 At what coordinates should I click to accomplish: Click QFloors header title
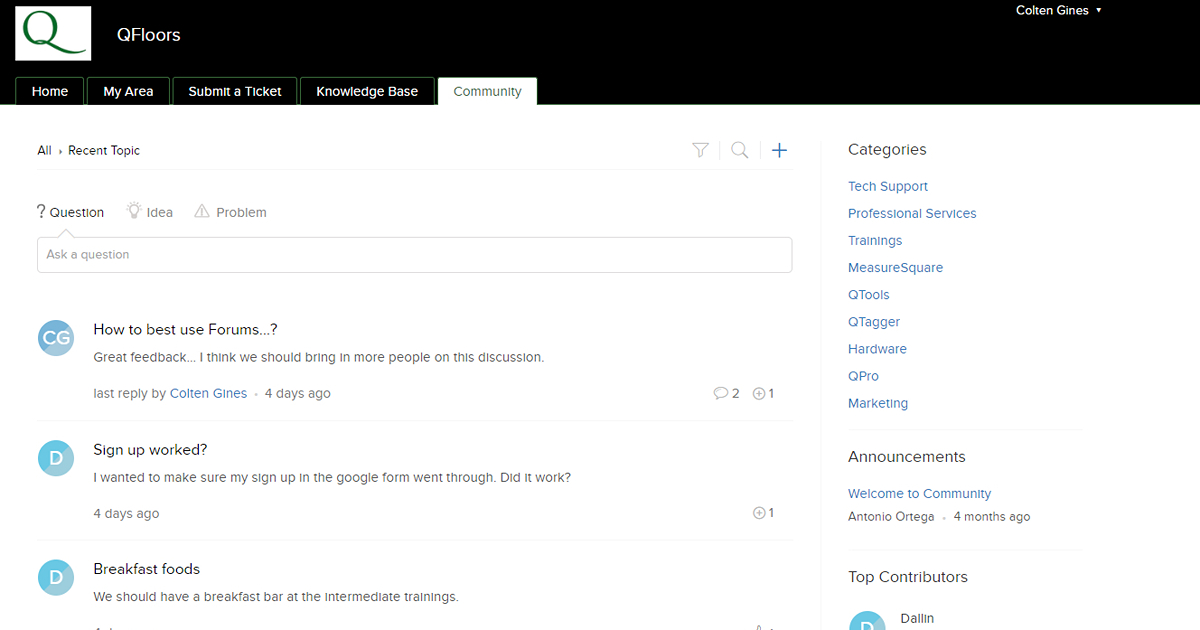pos(148,34)
